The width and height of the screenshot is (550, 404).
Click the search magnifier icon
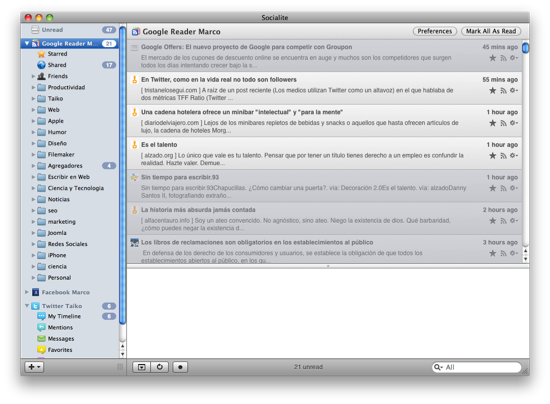pyautogui.click(x=438, y=367)
